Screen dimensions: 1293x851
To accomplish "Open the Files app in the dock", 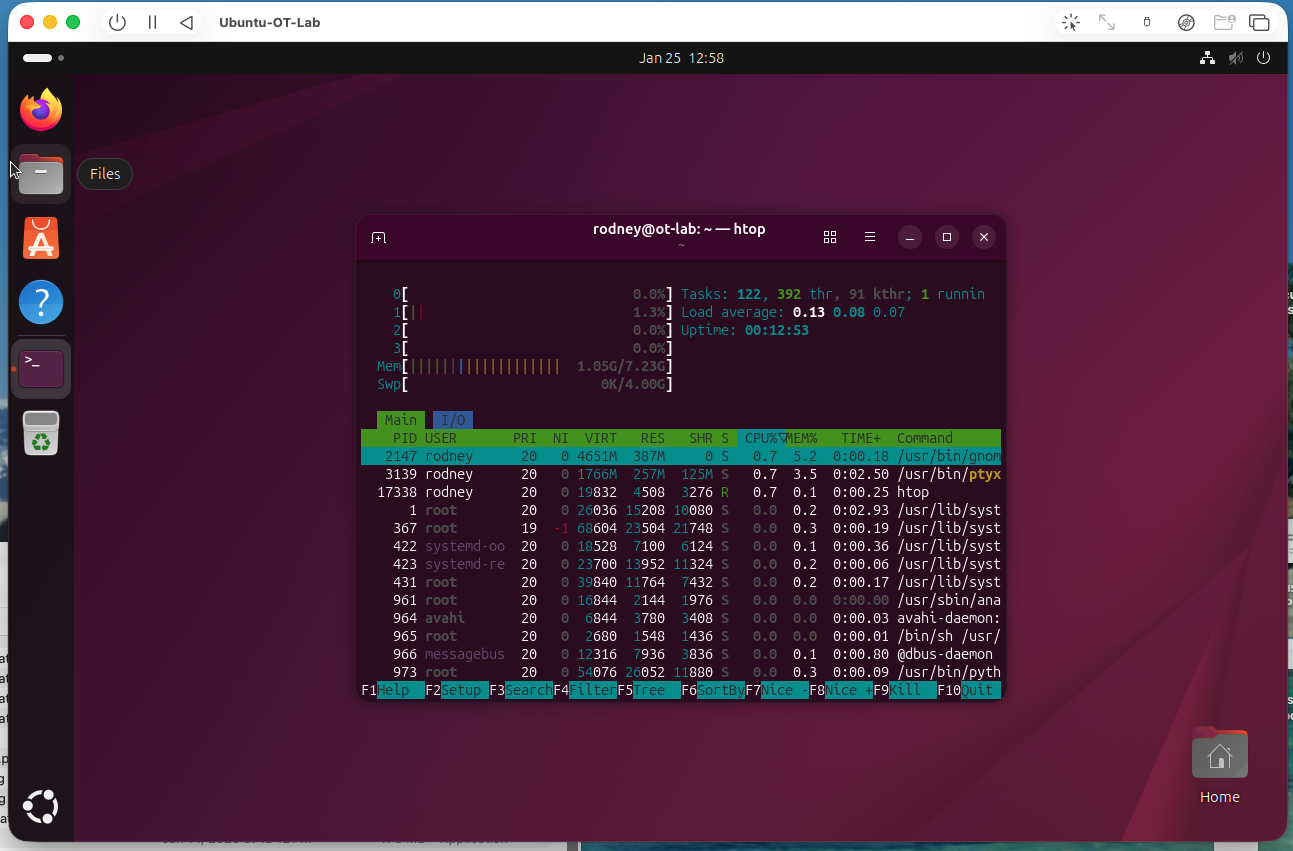I will pos(40,174).
